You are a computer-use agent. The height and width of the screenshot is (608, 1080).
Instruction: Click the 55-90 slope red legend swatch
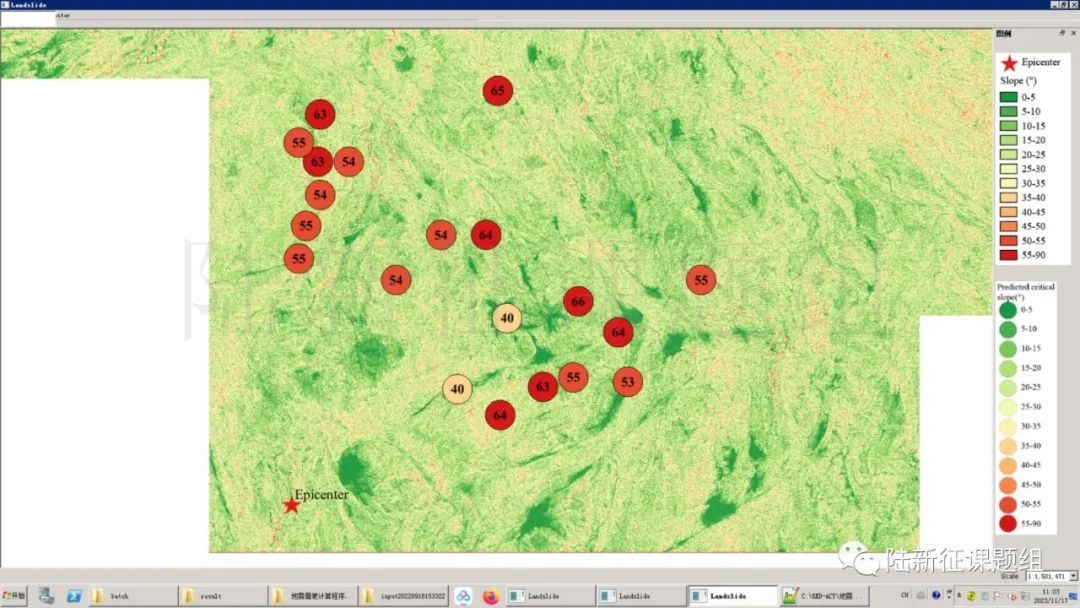point(1008,255)
